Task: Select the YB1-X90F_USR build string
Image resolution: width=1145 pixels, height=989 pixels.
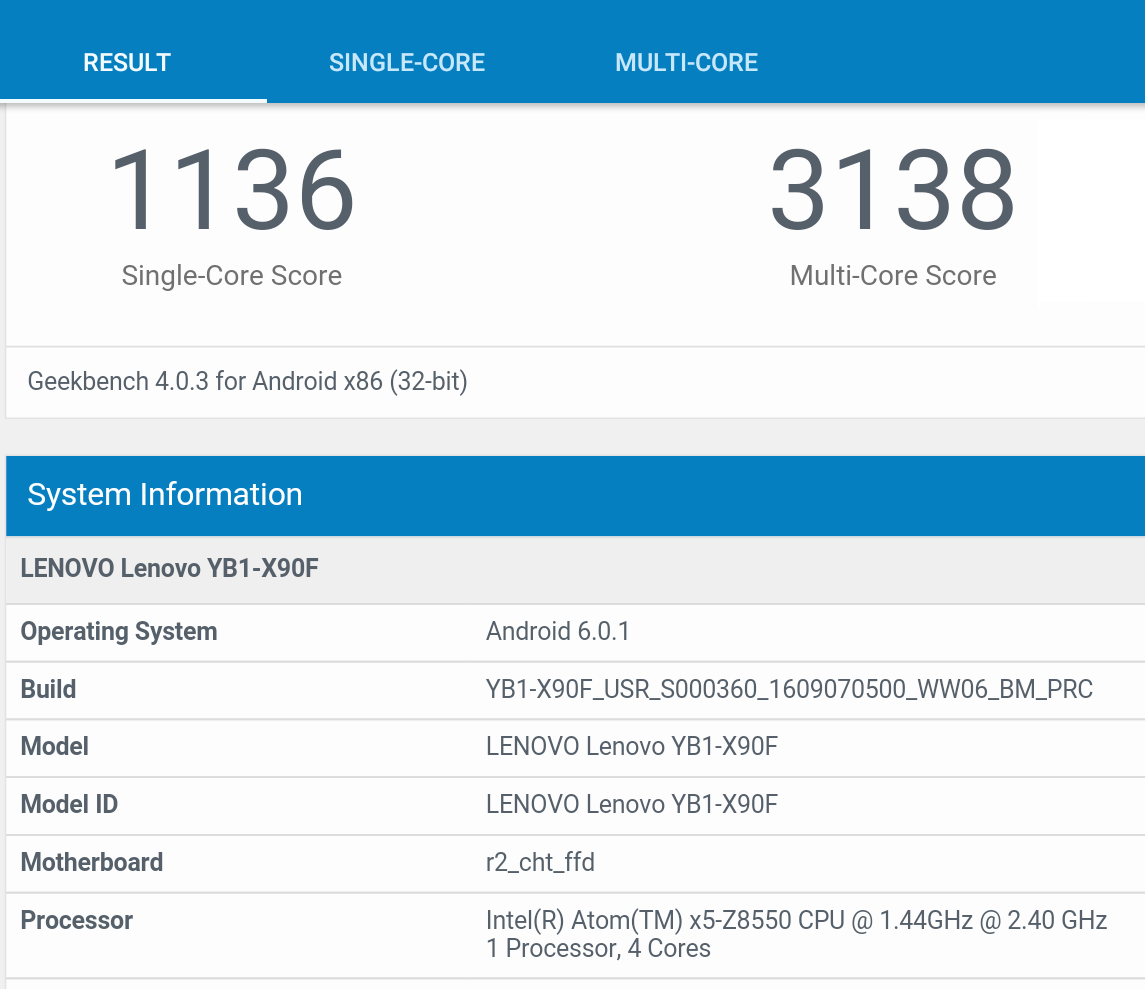Action: tap(789, 689)
